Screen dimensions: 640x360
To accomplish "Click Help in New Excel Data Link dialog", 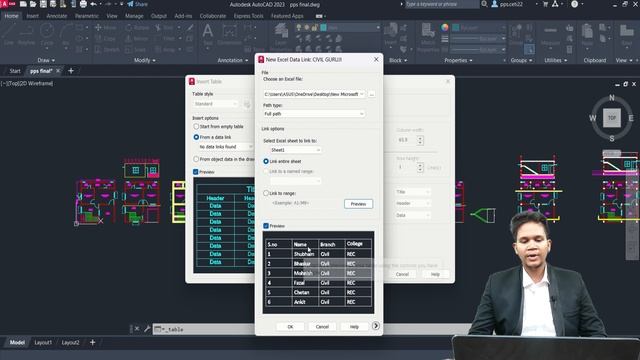I will click(354, 327).
